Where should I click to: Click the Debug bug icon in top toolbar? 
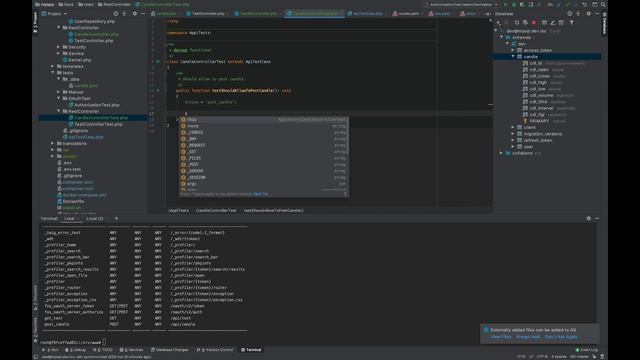pos(514,4)
